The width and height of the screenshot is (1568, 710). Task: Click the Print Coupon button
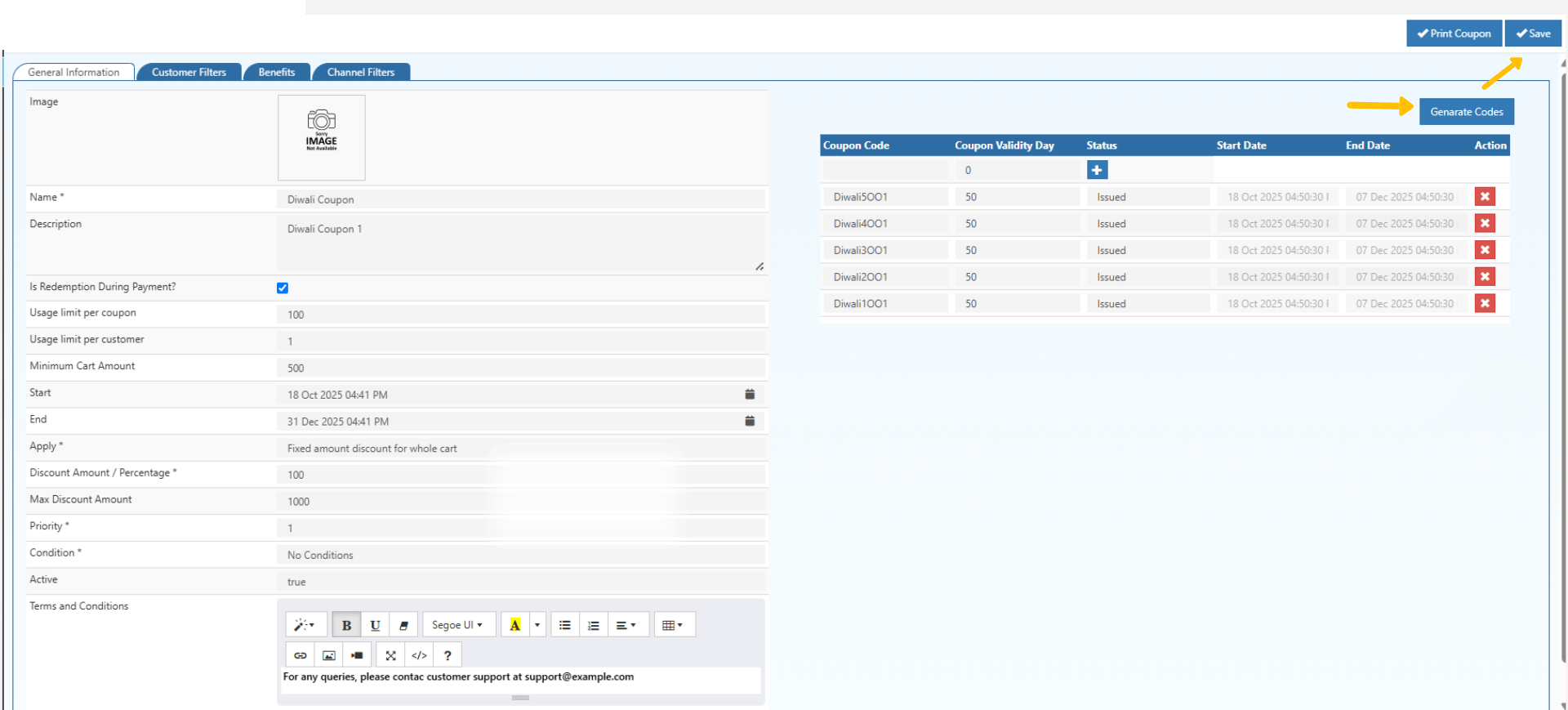[1454, 33]
